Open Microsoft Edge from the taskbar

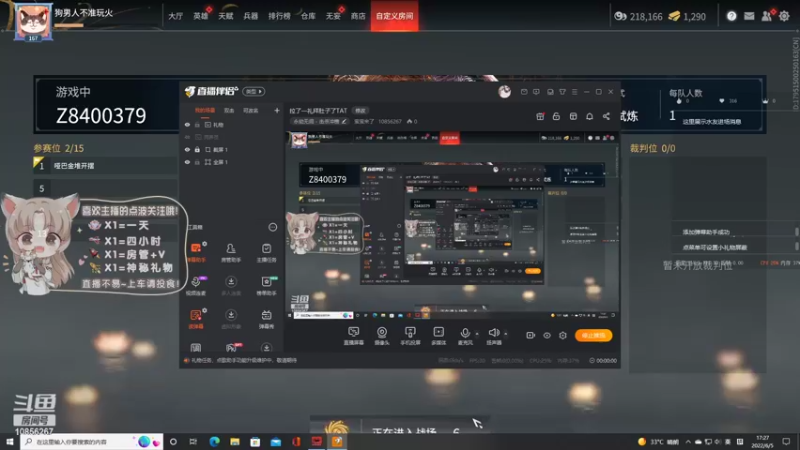pos(214,442)
